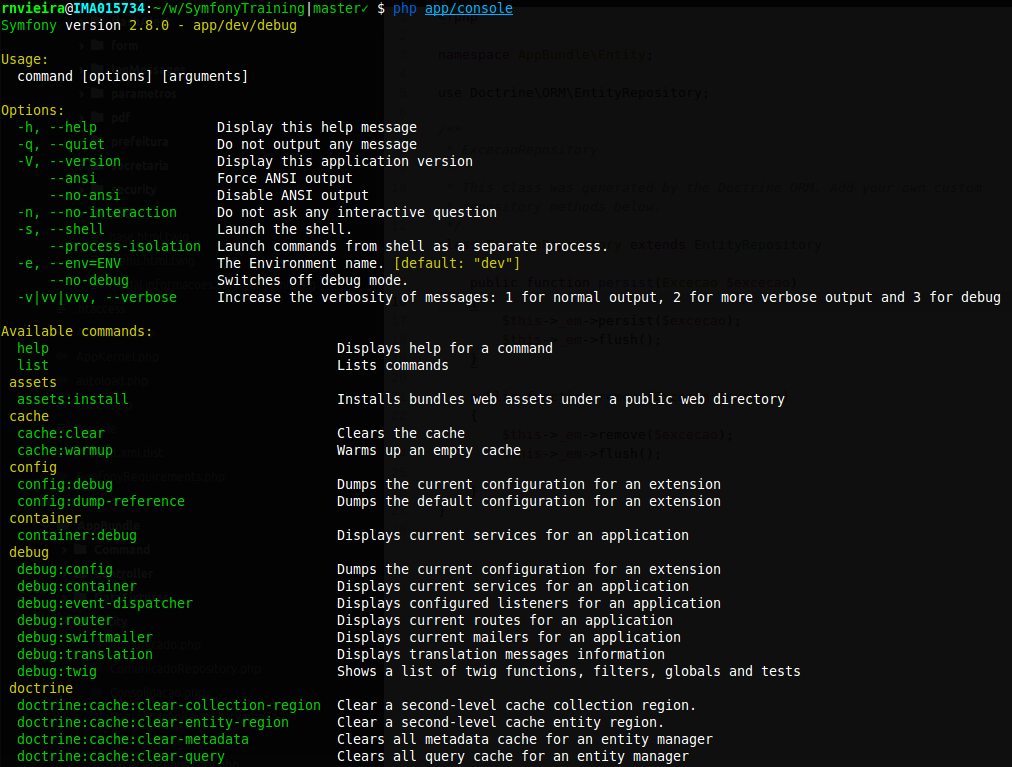Click the 'Available commands:' heading

tap(77, 331)
